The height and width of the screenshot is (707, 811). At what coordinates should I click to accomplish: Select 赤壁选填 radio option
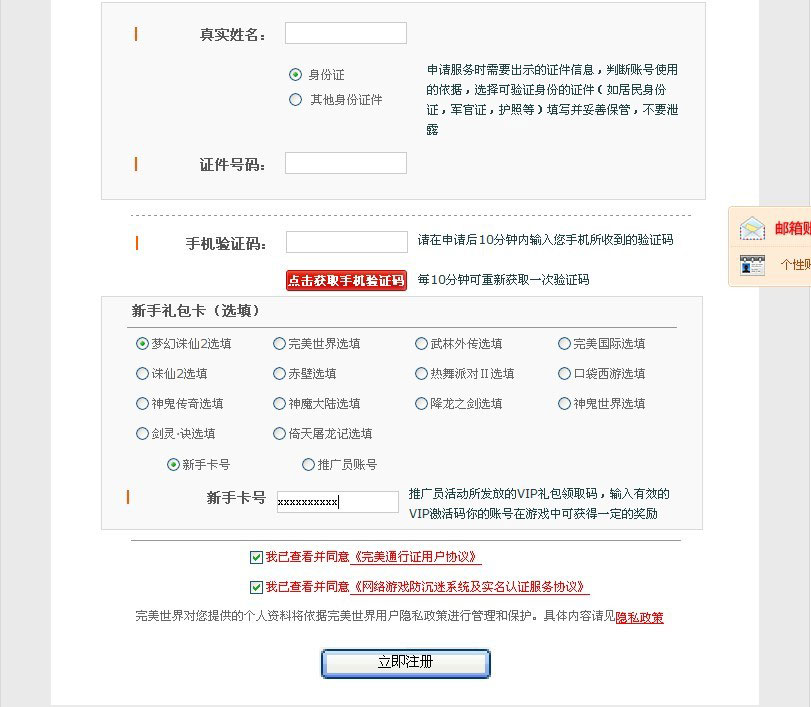pos(279,373)
